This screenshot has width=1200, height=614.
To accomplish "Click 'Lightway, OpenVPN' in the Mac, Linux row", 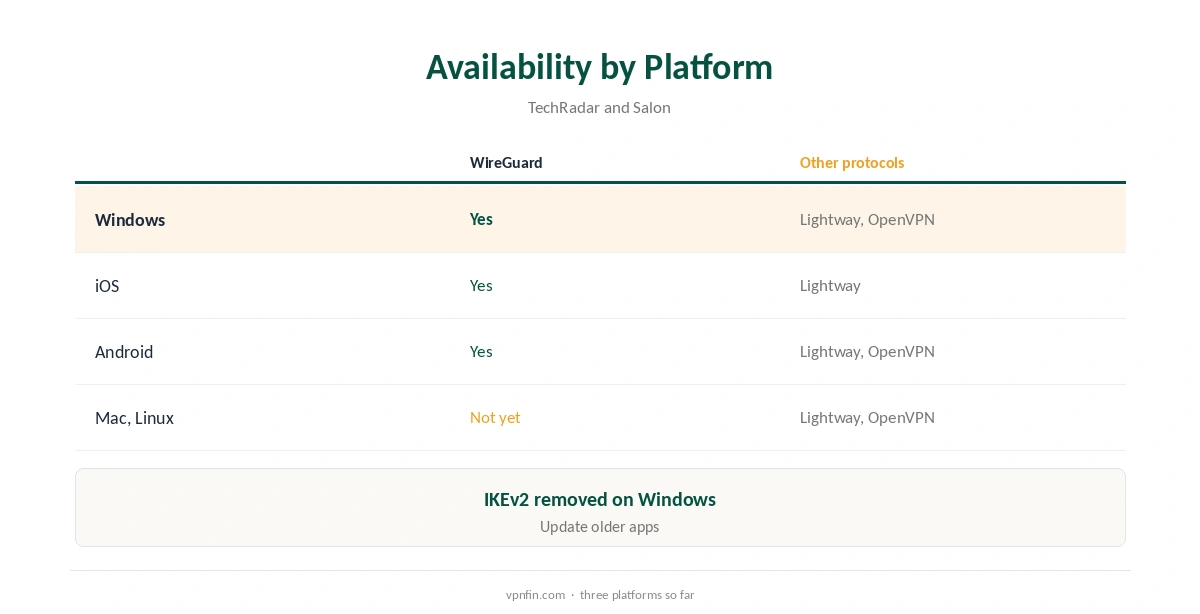I will pyautogui.click(x=867, y=417).
